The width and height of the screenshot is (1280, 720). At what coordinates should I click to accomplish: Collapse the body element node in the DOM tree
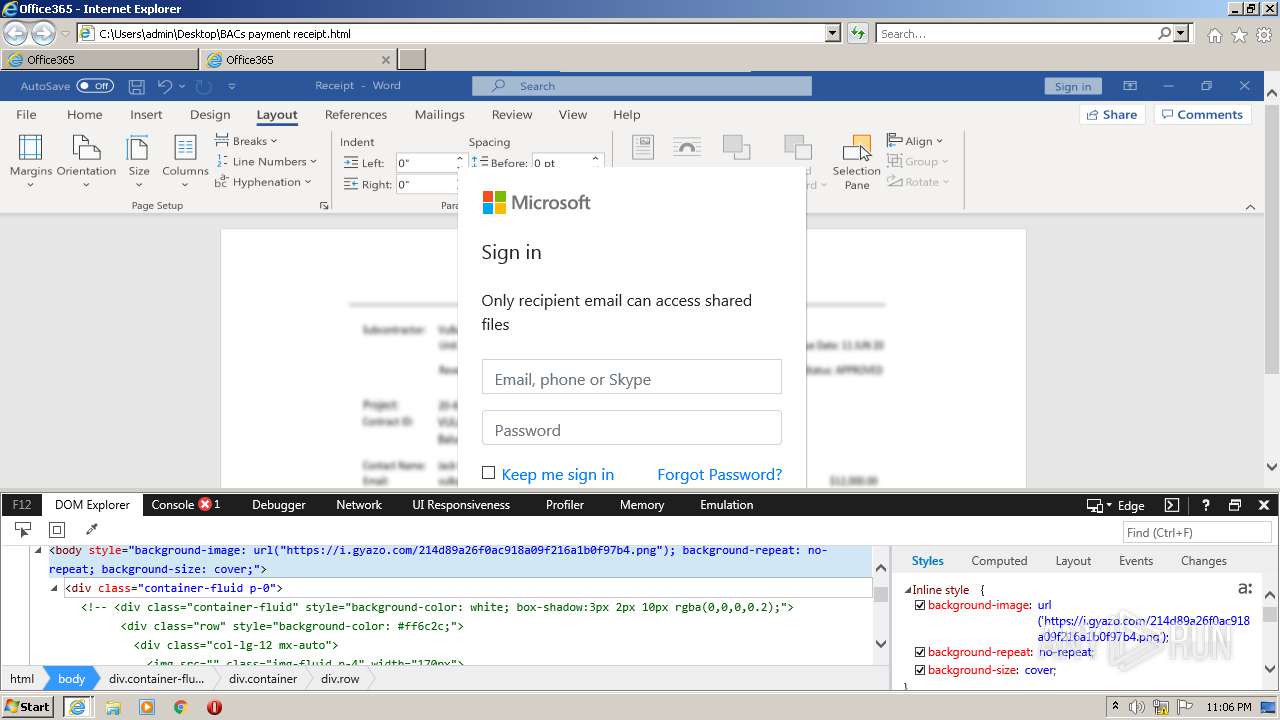[38, 550]
